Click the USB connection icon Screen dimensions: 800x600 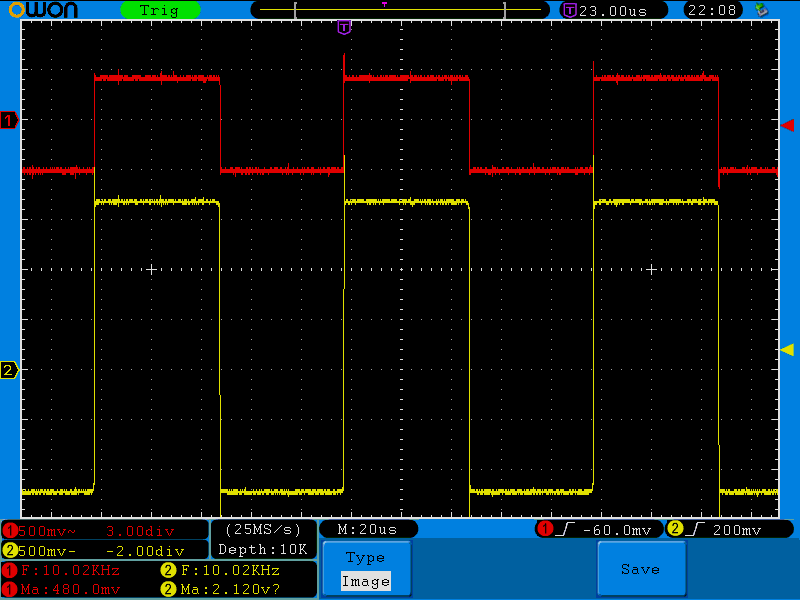761,10
